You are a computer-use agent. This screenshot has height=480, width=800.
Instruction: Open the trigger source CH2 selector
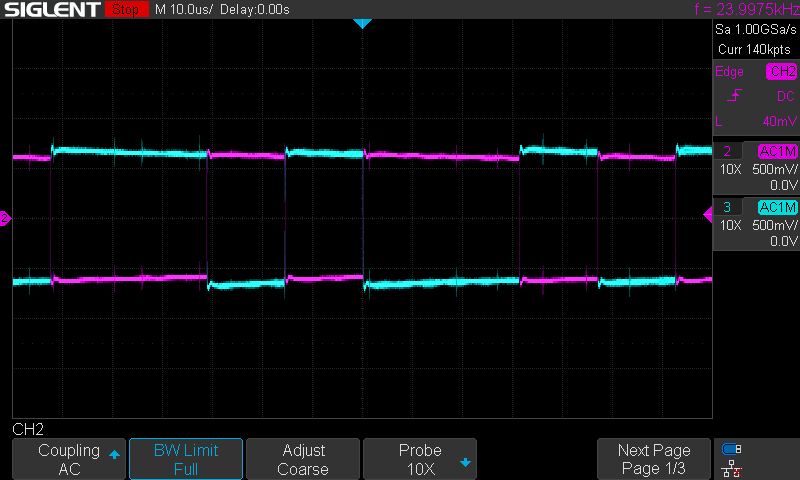pyautogui.click(x=781, y=72)
